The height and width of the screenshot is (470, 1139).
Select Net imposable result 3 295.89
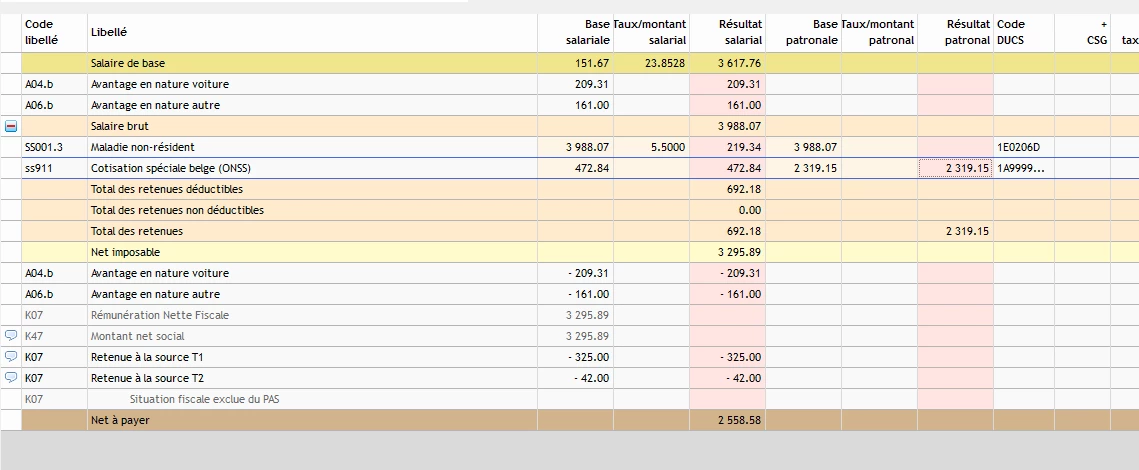point(739,253)
